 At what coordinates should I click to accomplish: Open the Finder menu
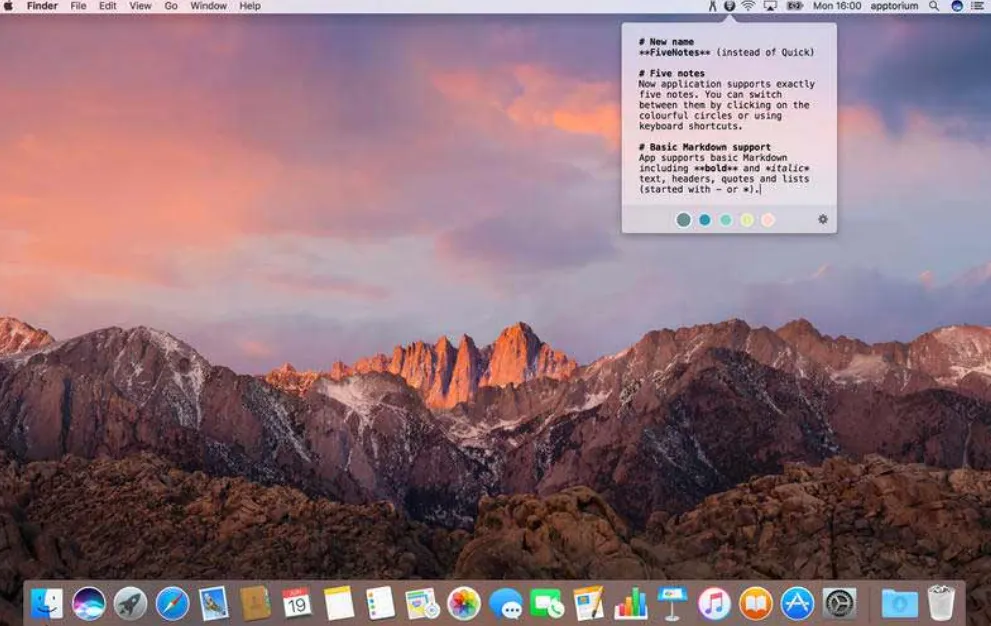point(42,6)
